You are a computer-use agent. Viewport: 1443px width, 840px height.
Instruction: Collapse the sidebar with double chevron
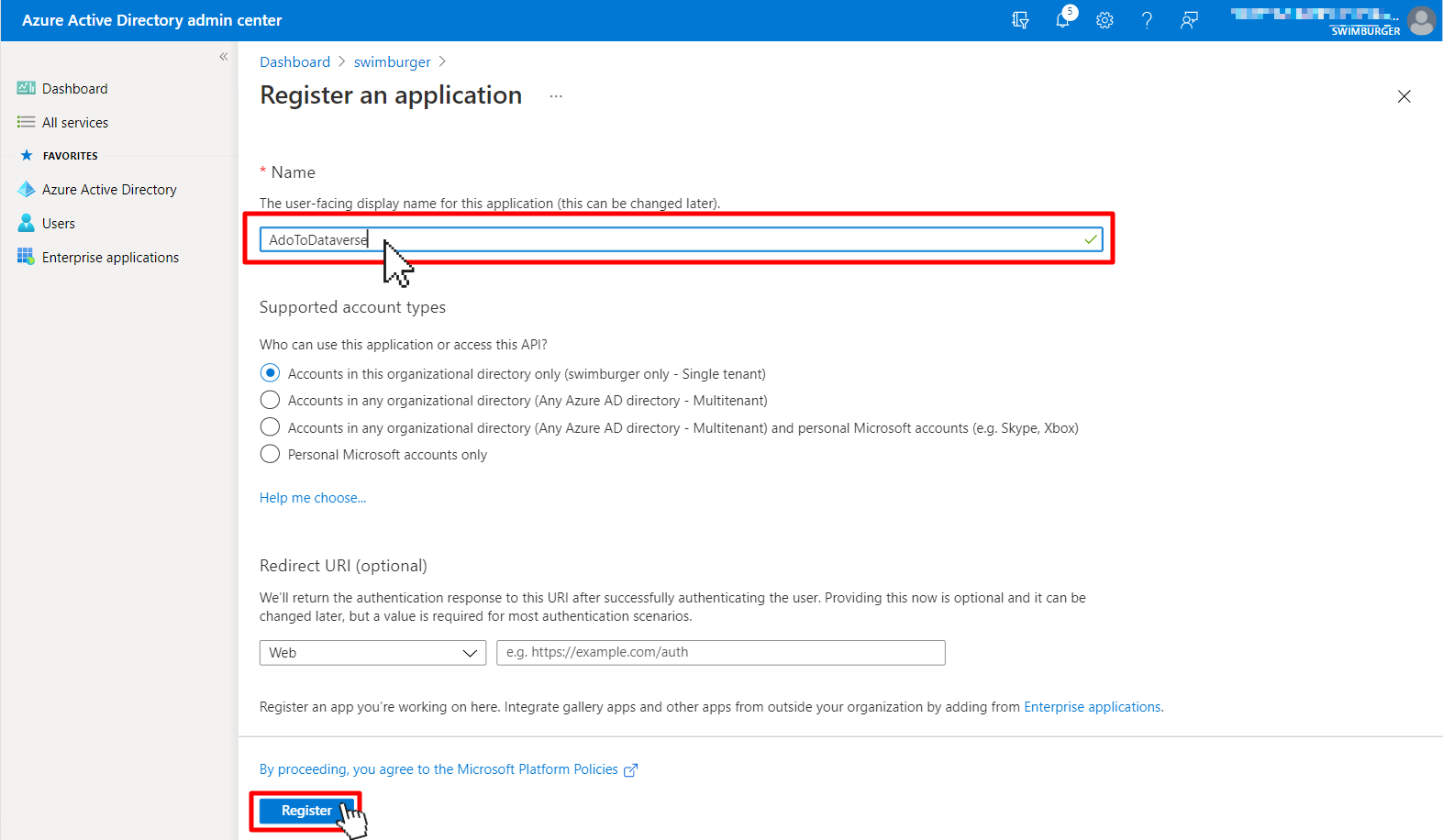coord(224,57)
